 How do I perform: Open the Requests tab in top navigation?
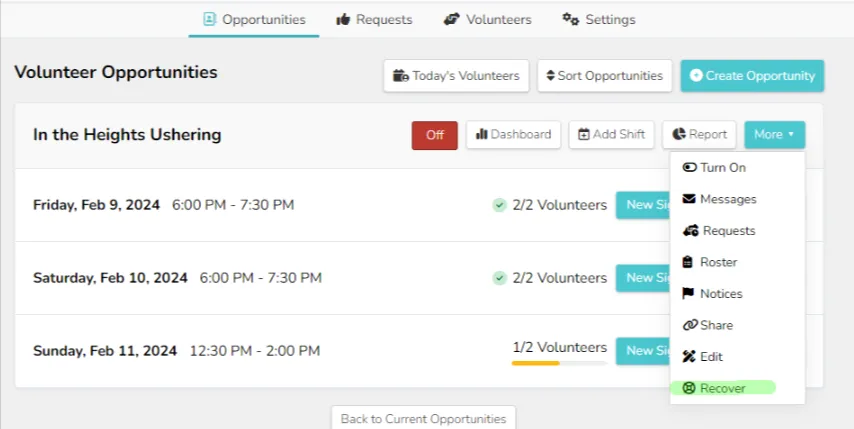[374, 20]
